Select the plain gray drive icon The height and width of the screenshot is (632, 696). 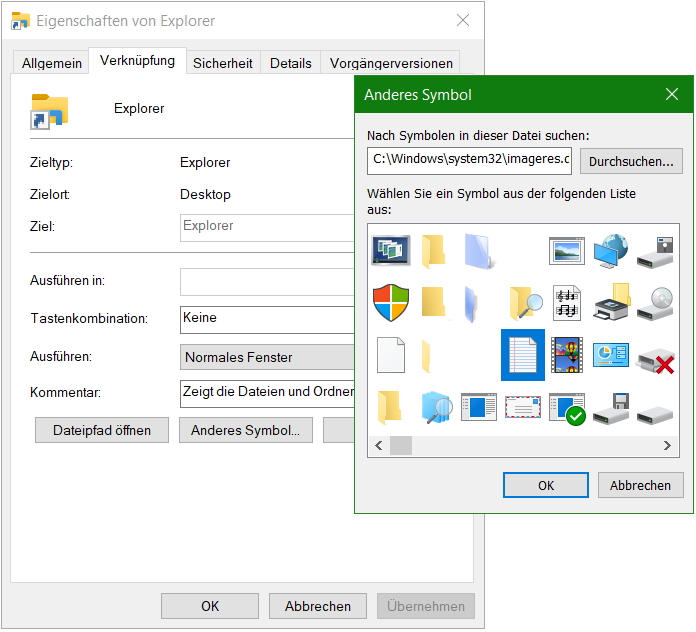tap(655, 415)
